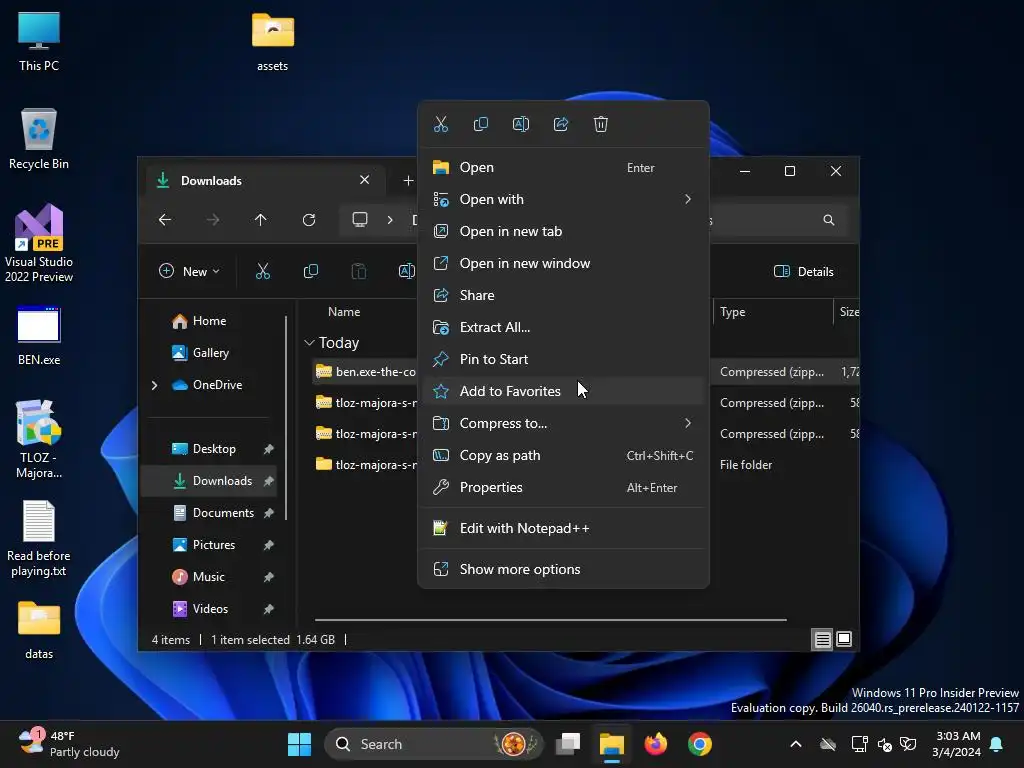Click the horizontal scrollbar in file list

[551, 620]
